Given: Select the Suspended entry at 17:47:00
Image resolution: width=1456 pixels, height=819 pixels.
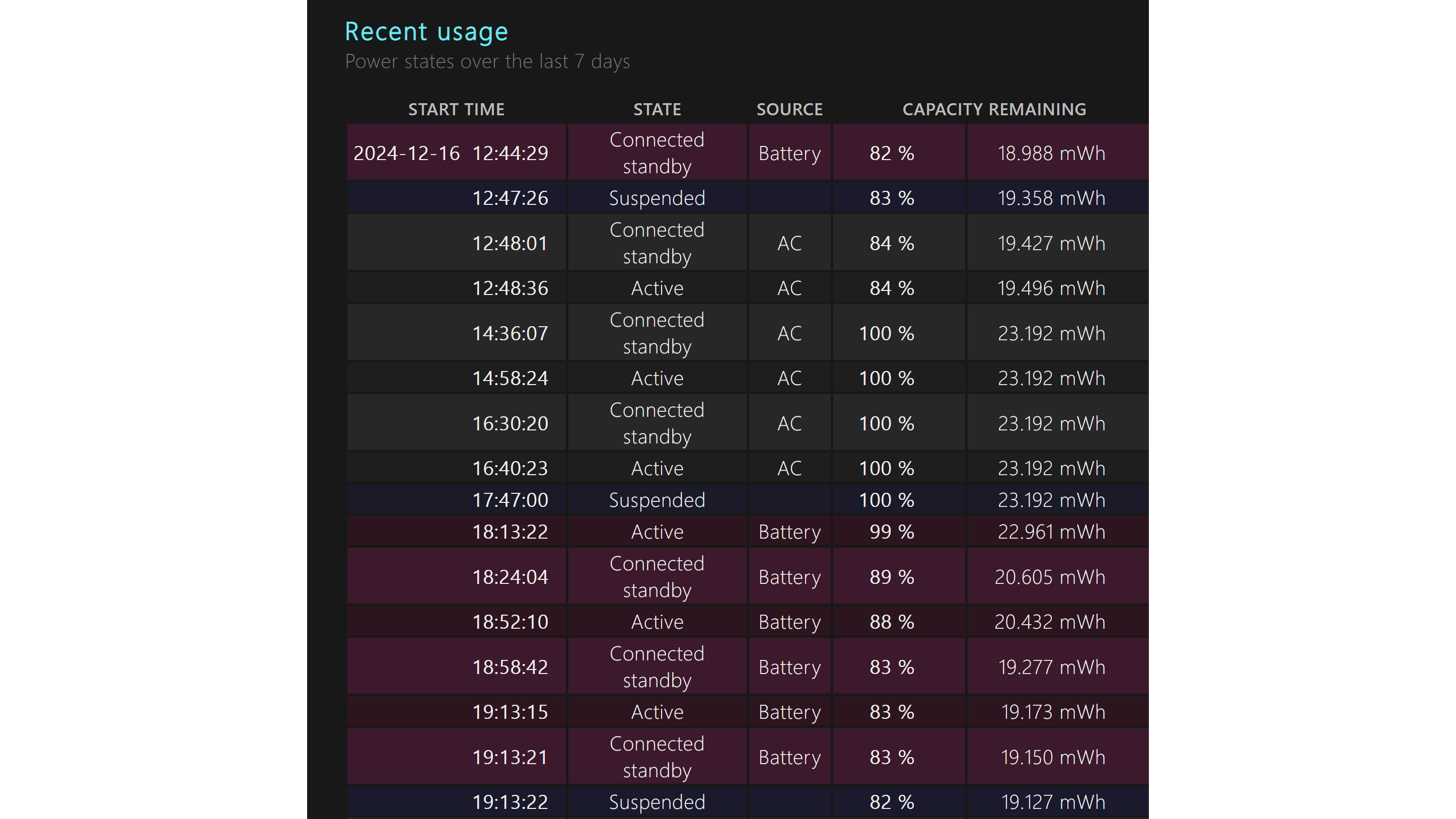Looking at the screenshot, I should [657, 500].
